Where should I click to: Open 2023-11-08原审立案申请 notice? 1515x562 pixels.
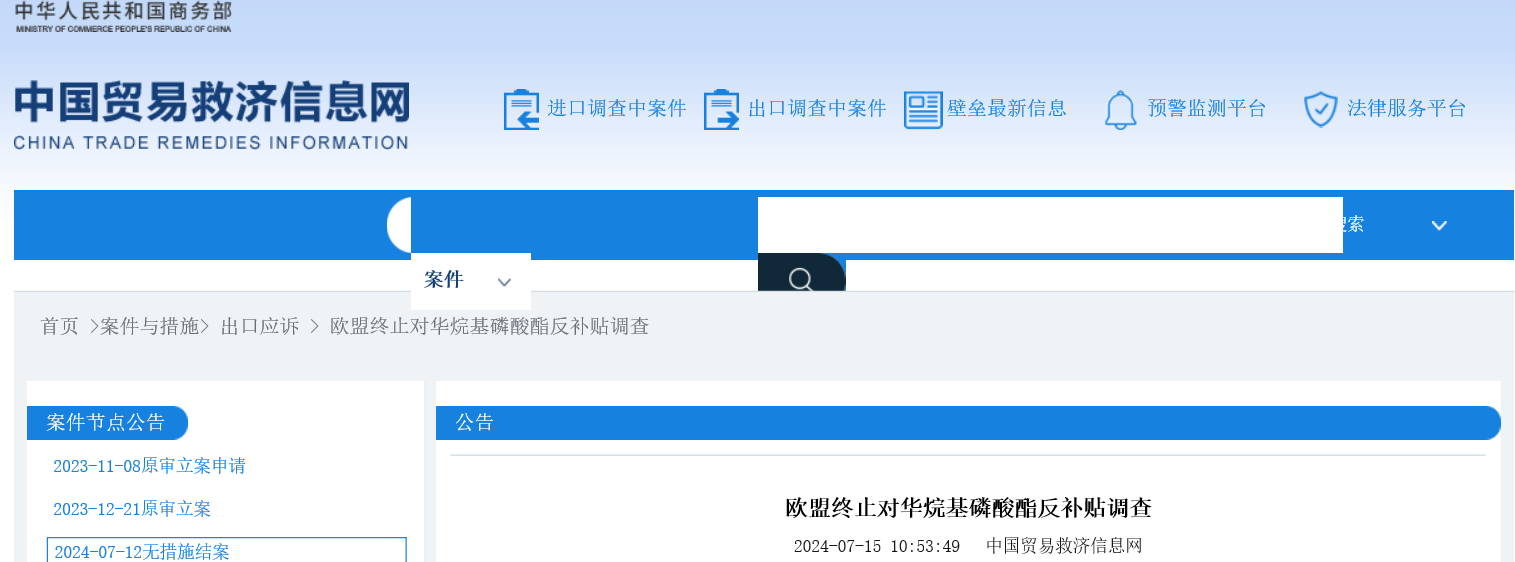[149, 466]
